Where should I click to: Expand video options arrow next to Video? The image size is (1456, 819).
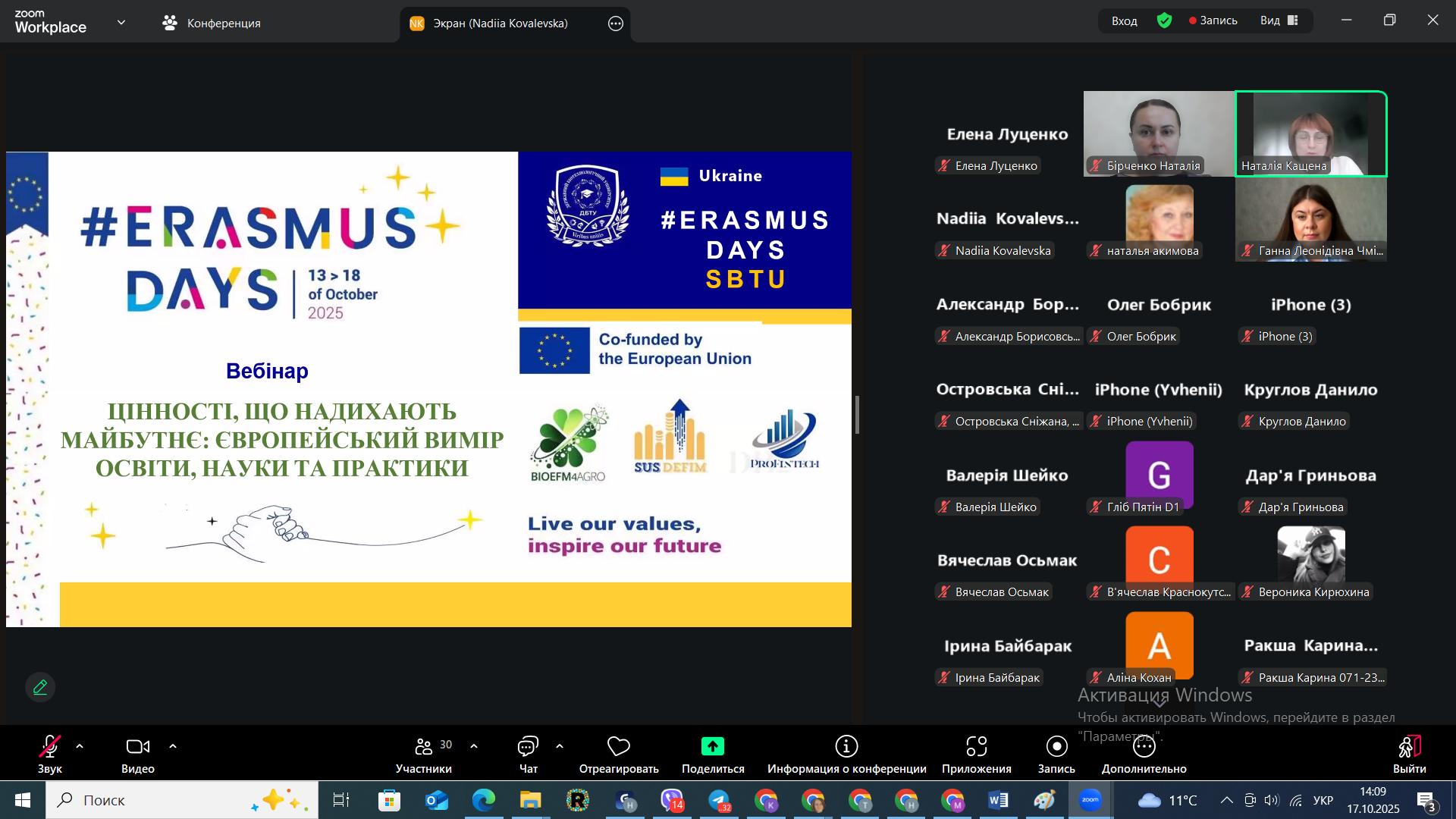click(173, 746)
